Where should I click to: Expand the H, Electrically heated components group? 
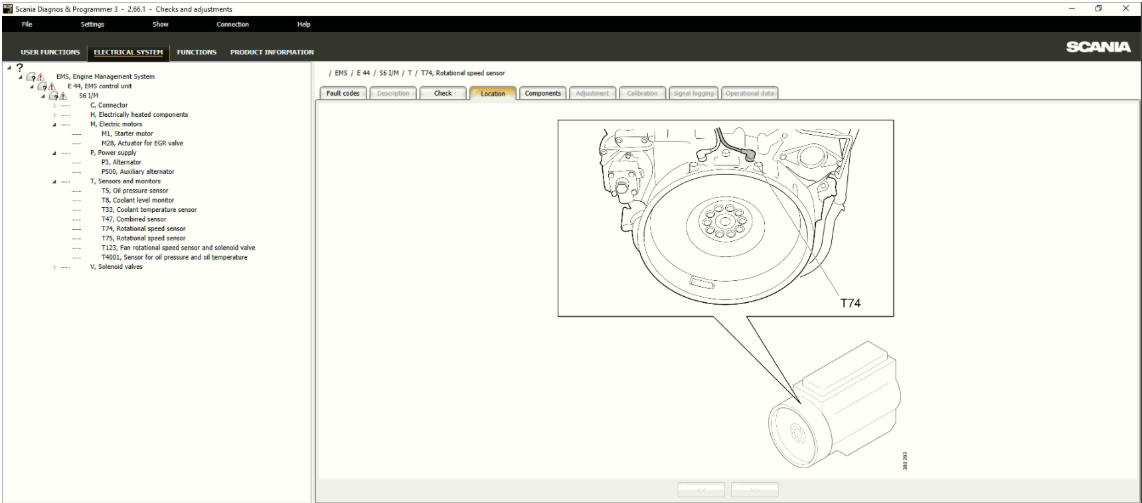pos(55,115)
